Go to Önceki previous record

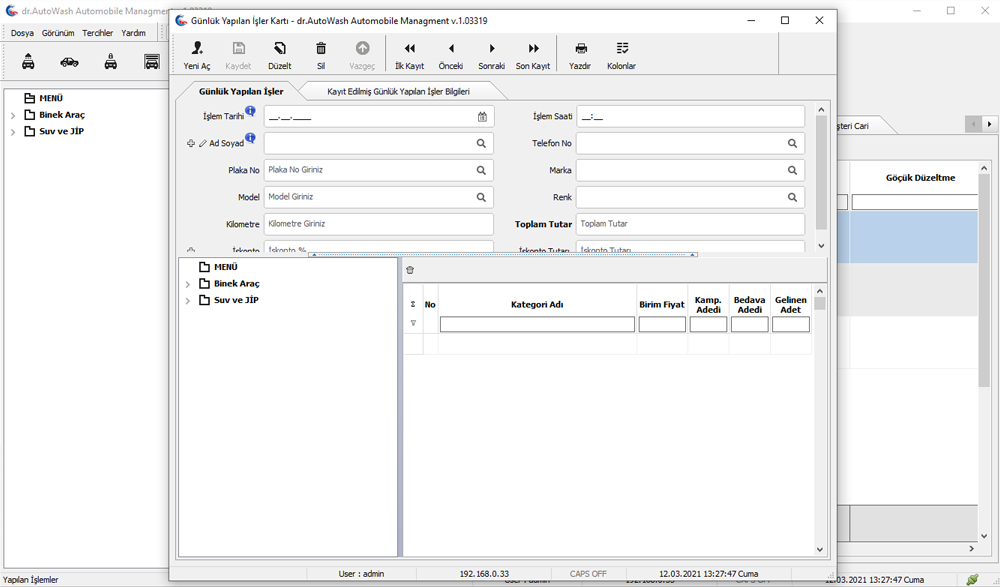coord(451,49)
